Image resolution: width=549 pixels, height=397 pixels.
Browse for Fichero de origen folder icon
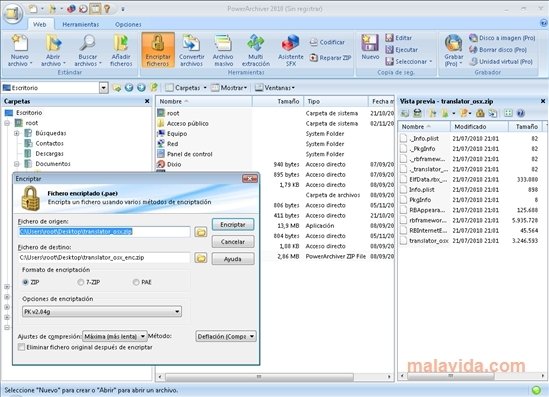coord(201,232)
